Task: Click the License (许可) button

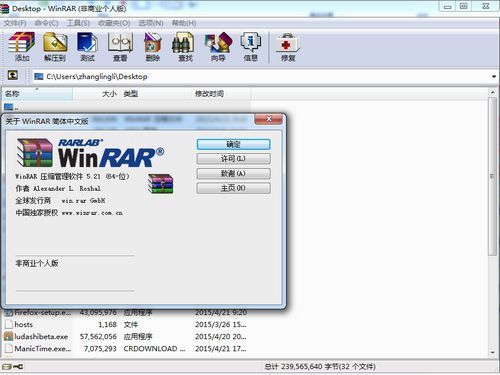Action: point(233,159)
